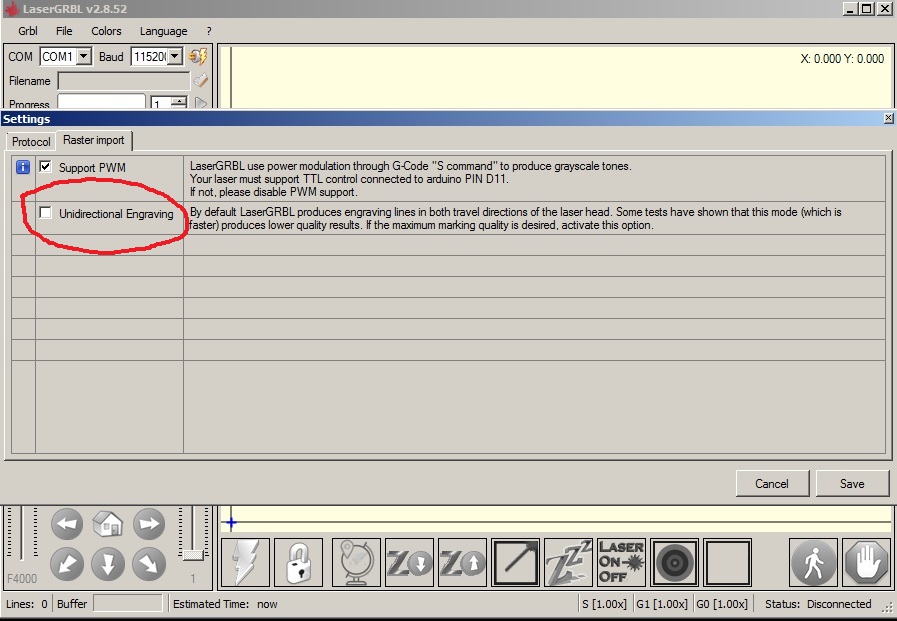Click the G1 [1.00x] override status

662,604
